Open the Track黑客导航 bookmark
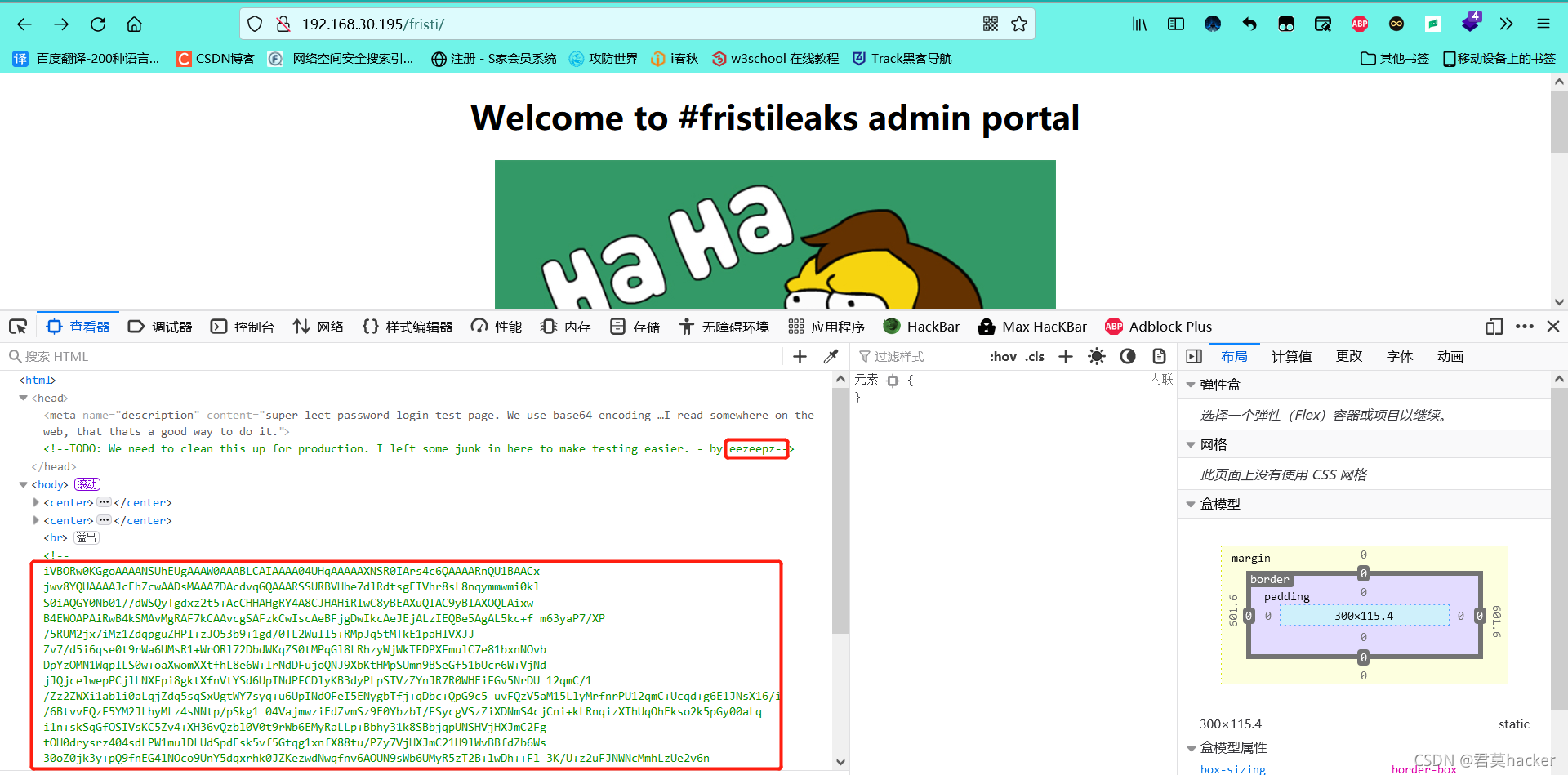This screenshot has width=1568, height=775. tap(902, 59)
